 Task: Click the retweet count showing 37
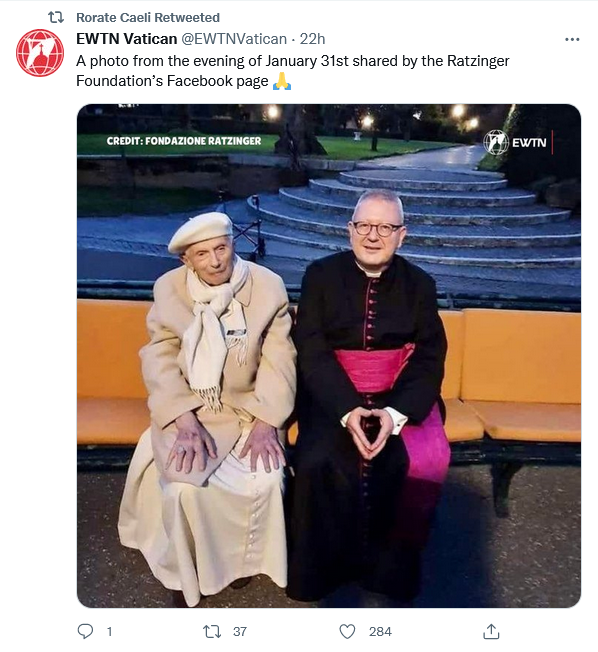coord(240,632)
